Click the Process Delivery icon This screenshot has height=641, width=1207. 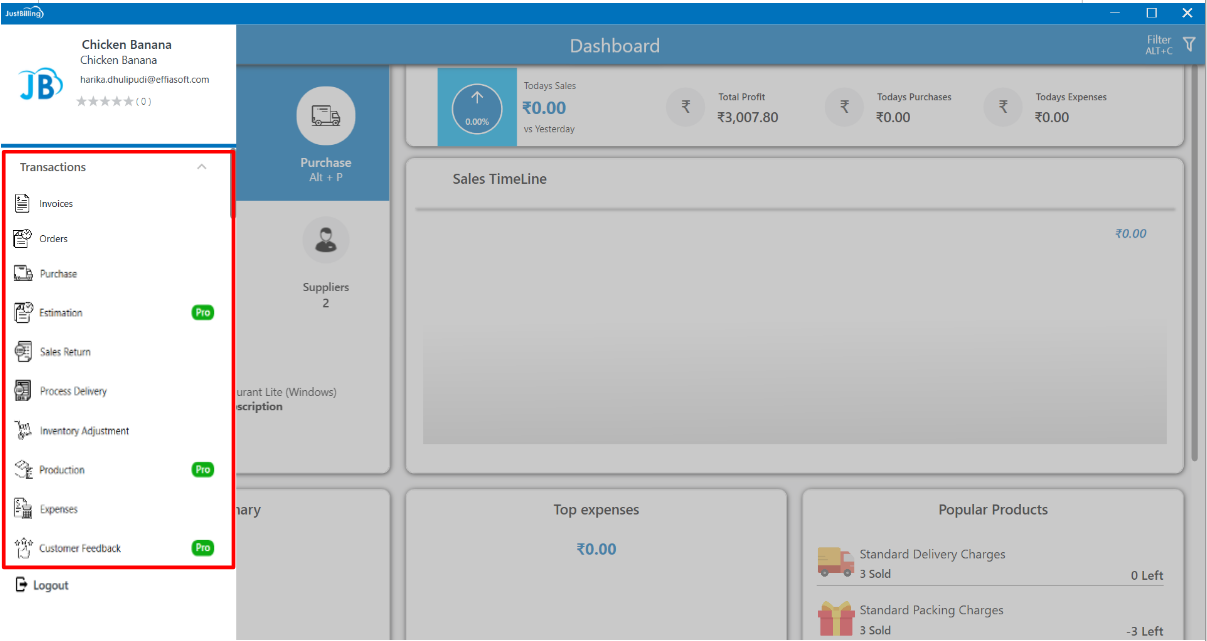(23, 391)
